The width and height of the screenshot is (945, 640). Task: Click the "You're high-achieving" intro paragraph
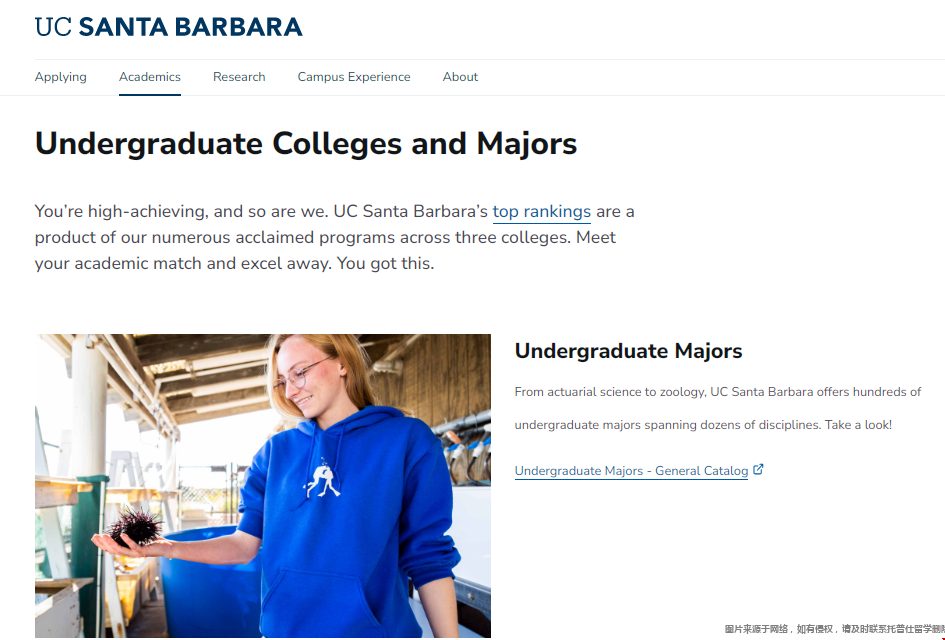(x=335, y=238)
